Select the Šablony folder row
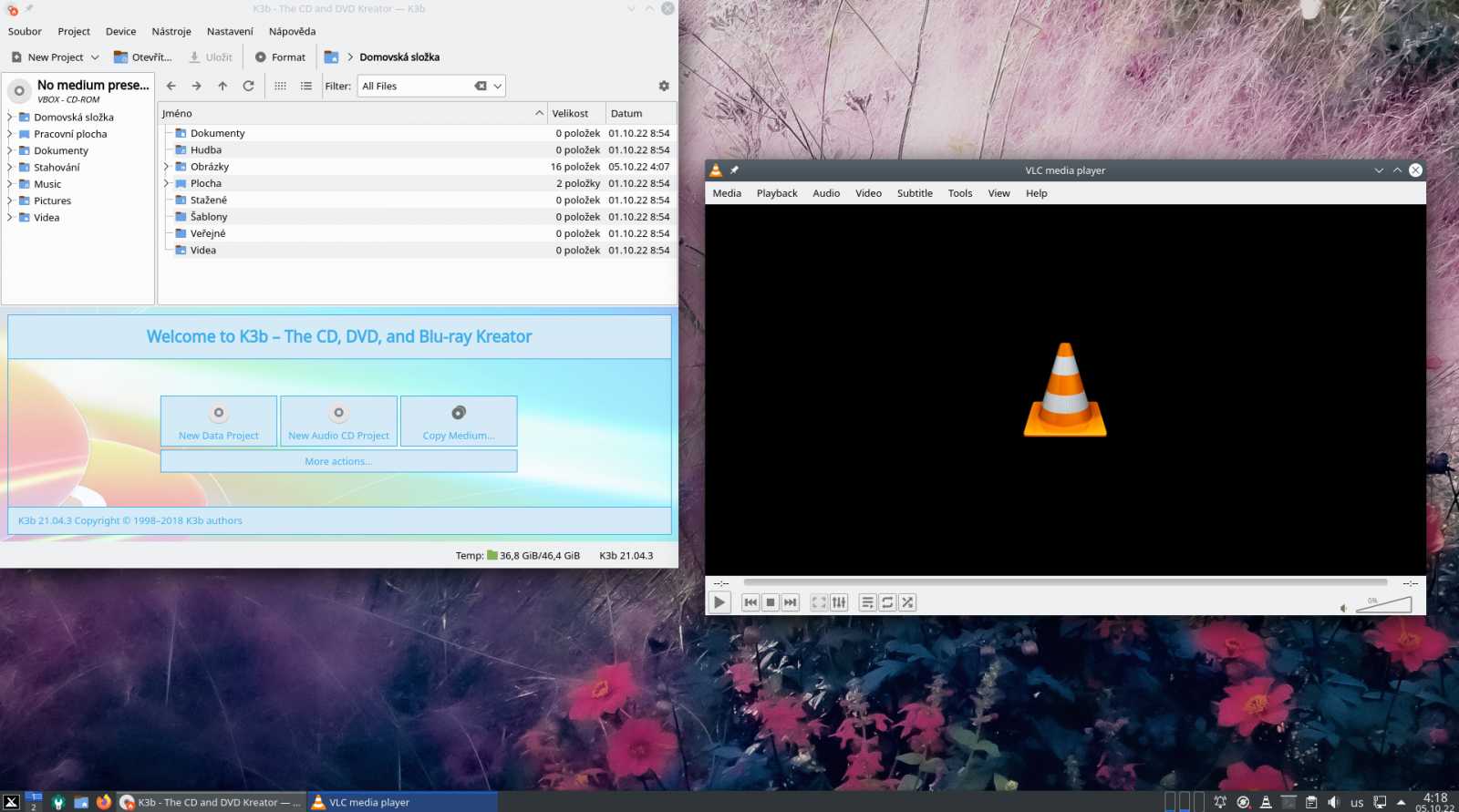This screenshot has width=1459, height=812. point(418,217)
